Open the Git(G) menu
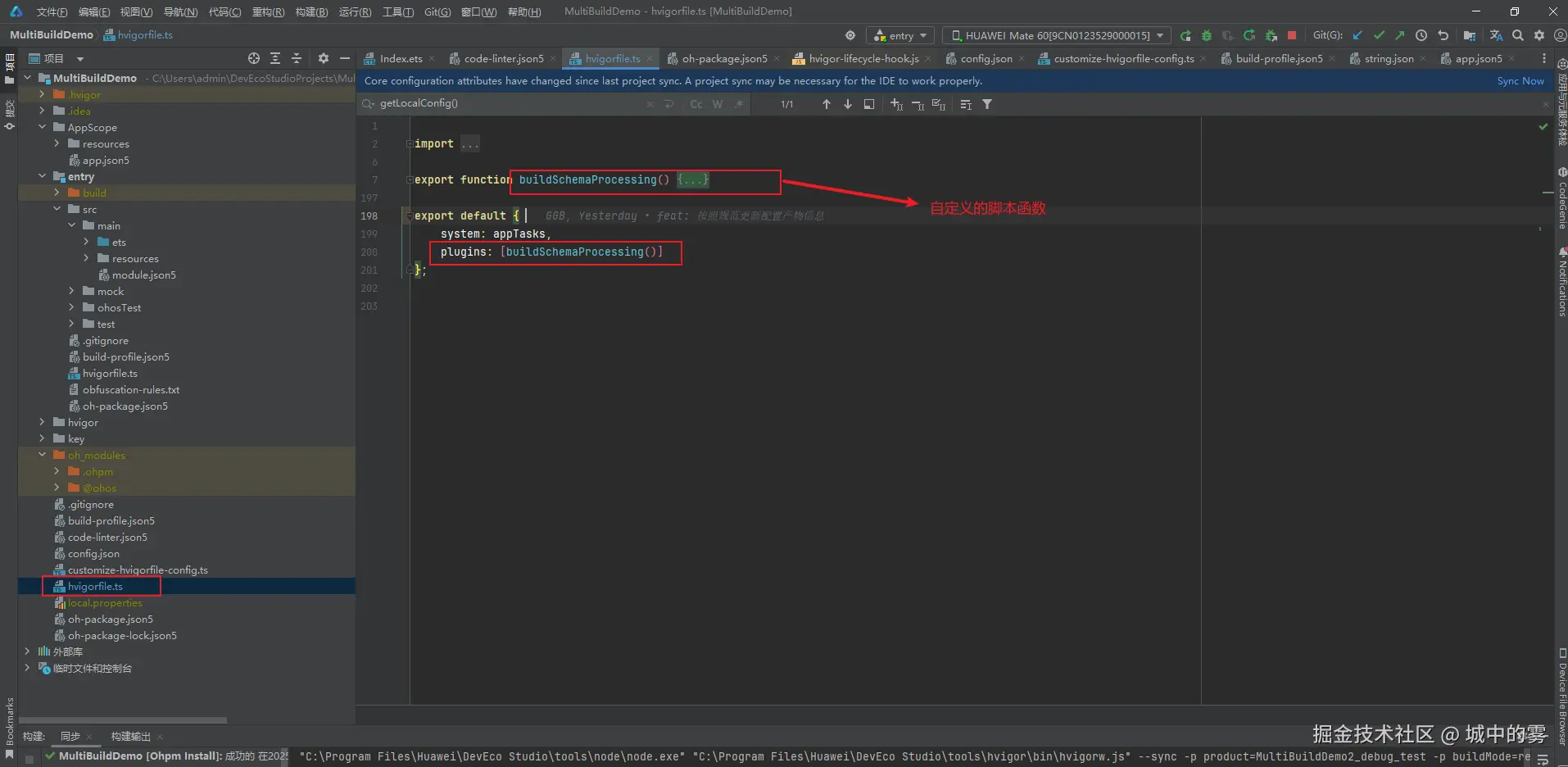Screen dimensions: 1568x767 point(437,11)
